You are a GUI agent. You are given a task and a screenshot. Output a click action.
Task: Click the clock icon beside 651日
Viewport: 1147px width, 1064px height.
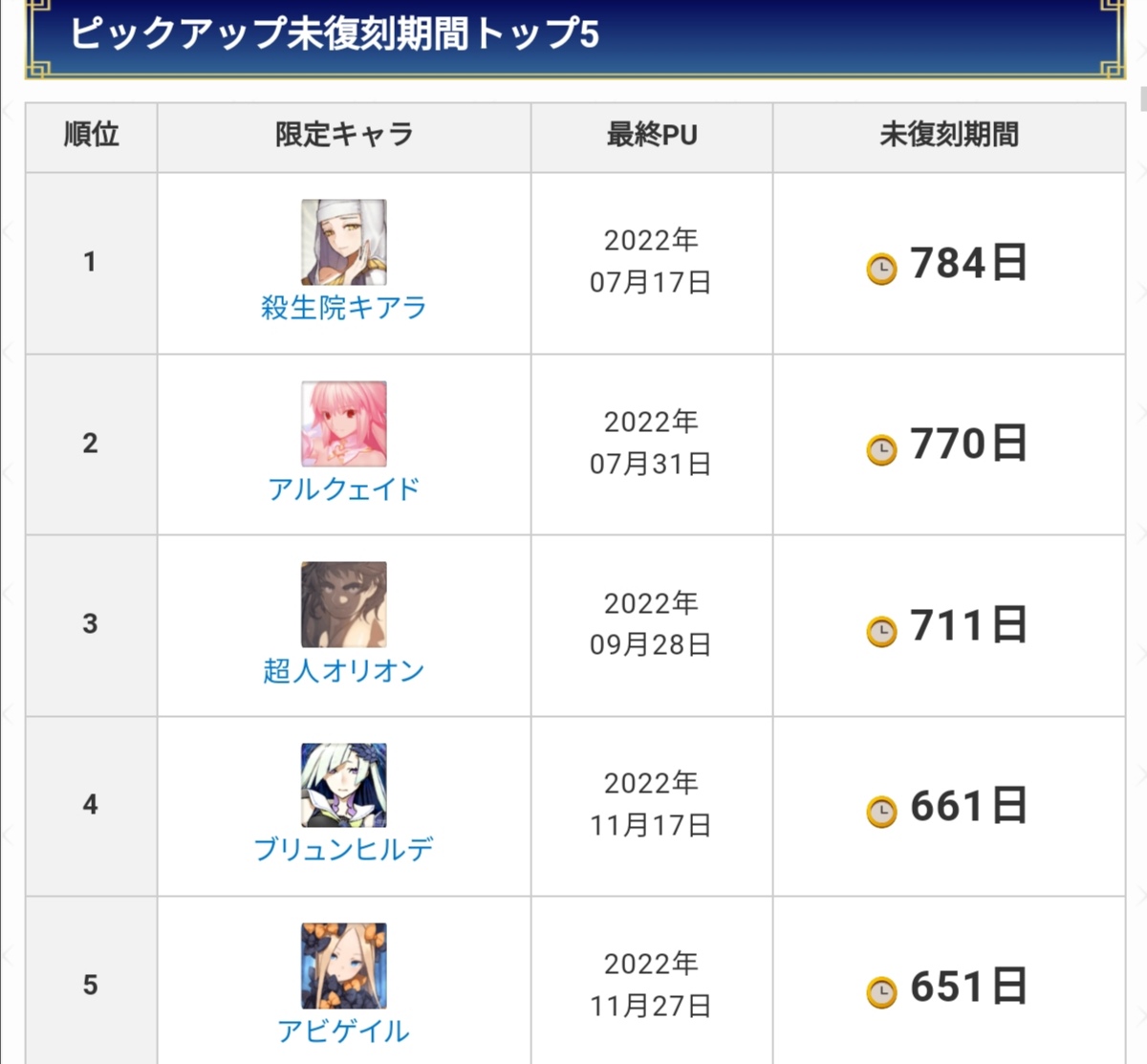tap(881, 992)
